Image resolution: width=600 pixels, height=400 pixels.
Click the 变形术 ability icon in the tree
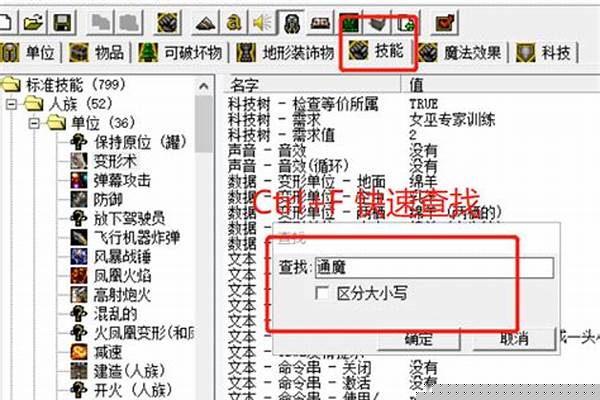point(79,161)
